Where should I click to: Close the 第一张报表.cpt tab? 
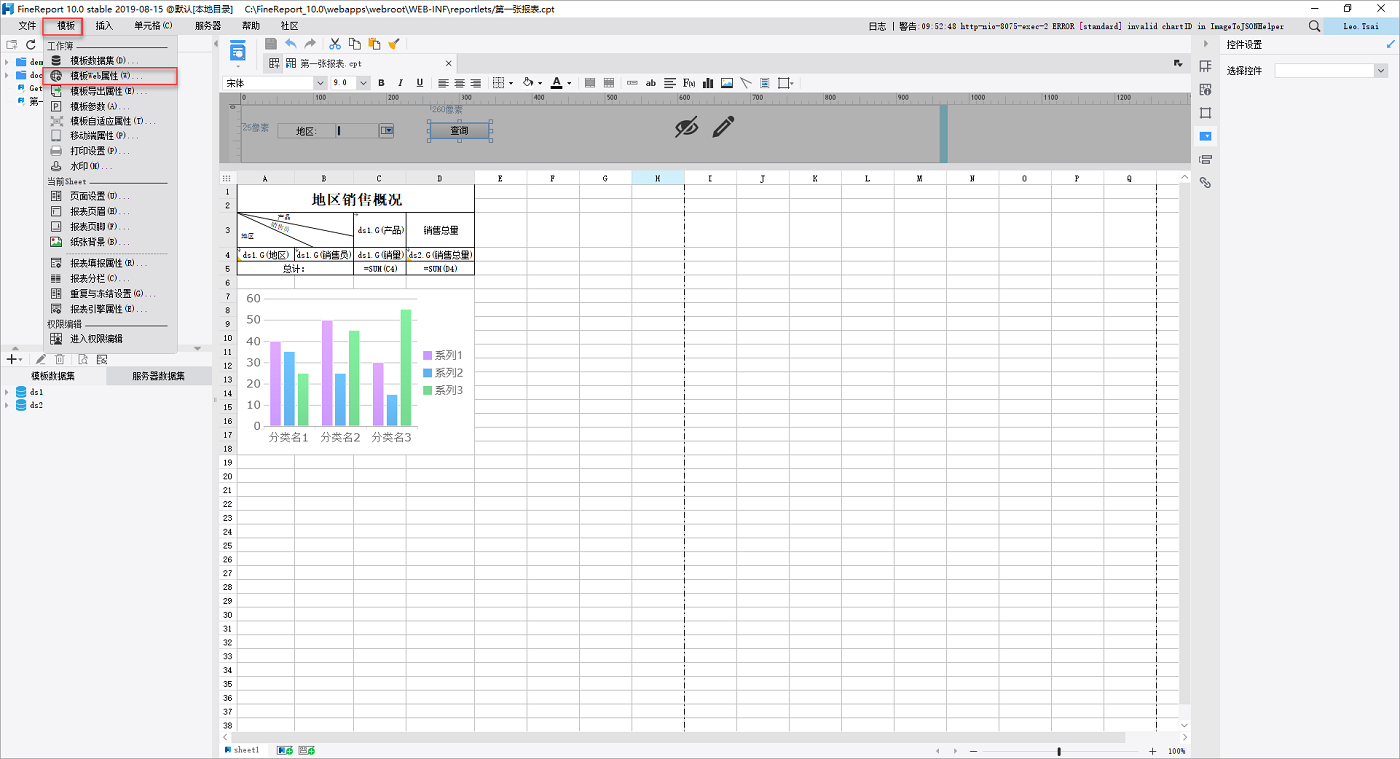pyautogui.click(x=449, y=63)
